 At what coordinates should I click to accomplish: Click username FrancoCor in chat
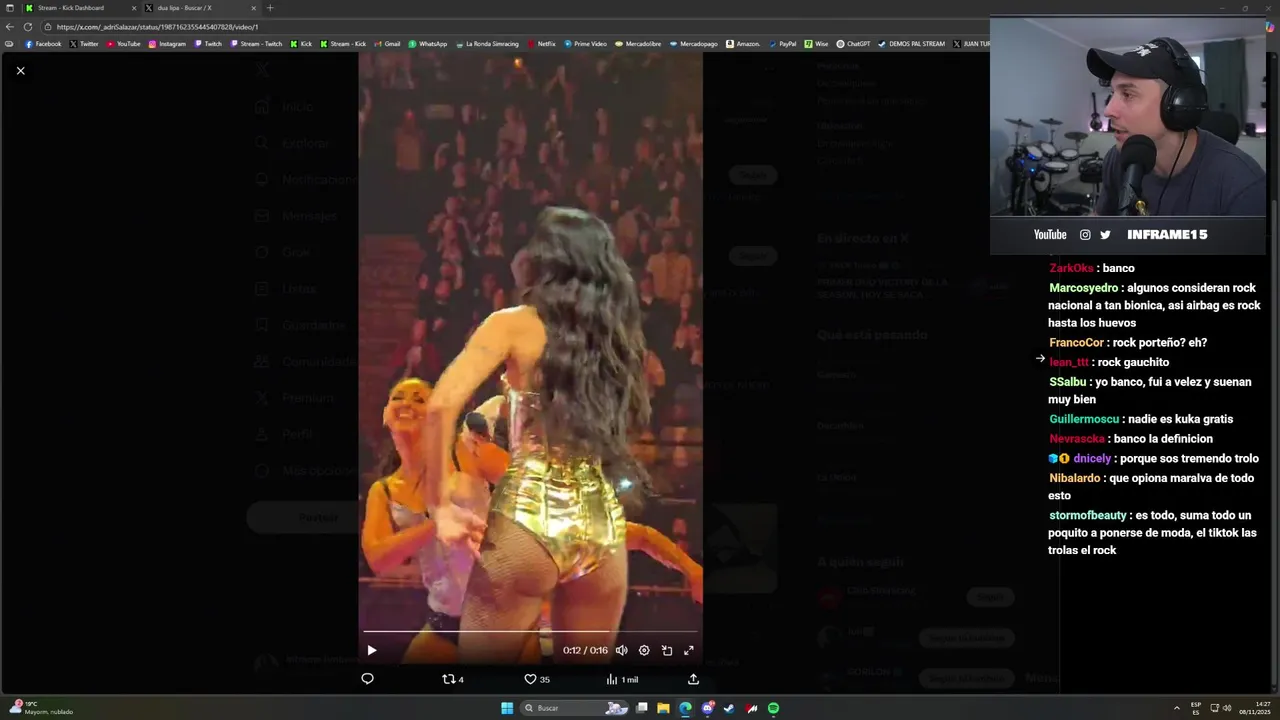point(1076,343)
